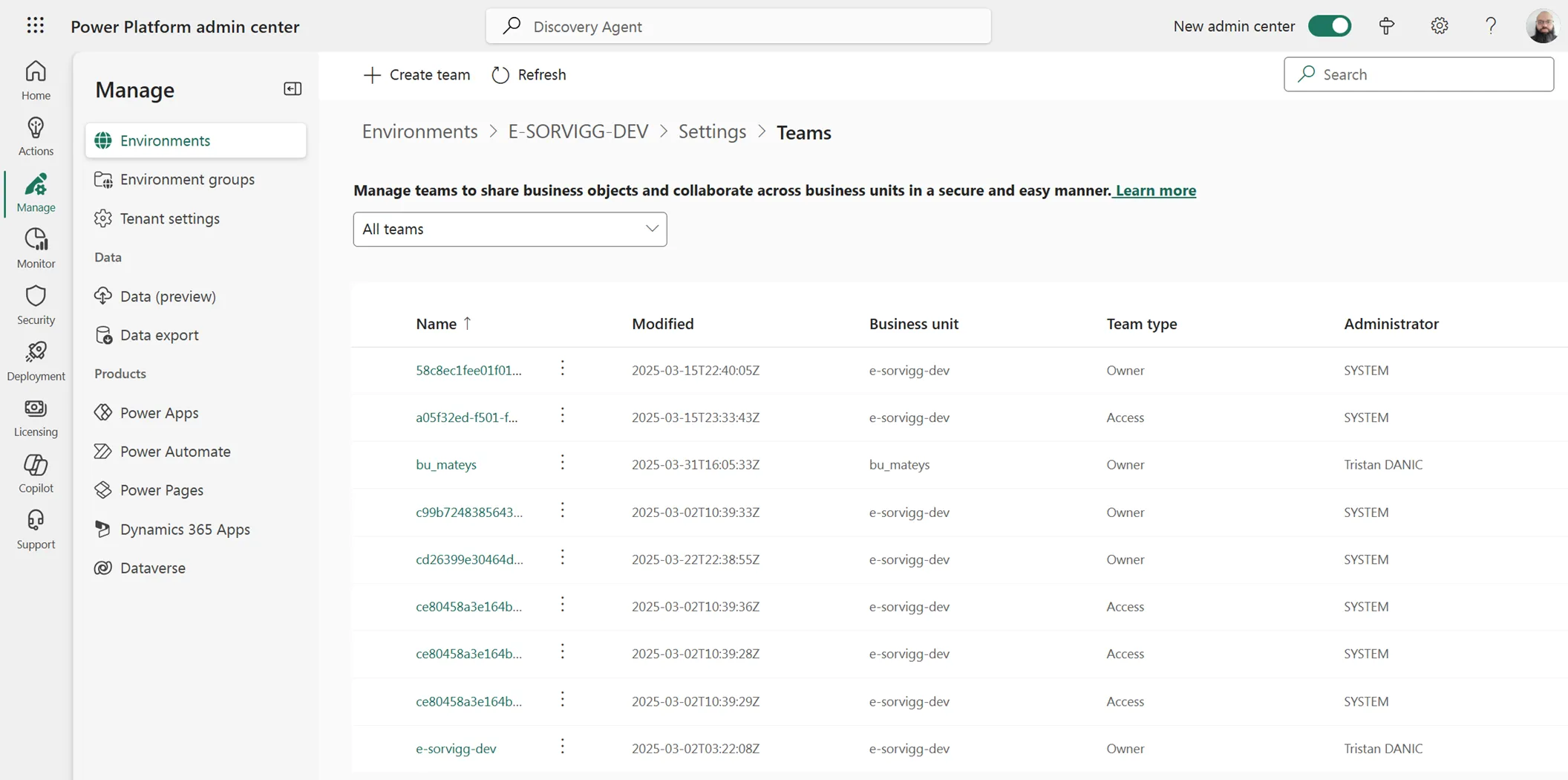Open more options for 58c8ec1fee01f01... row

pos(562,368)
